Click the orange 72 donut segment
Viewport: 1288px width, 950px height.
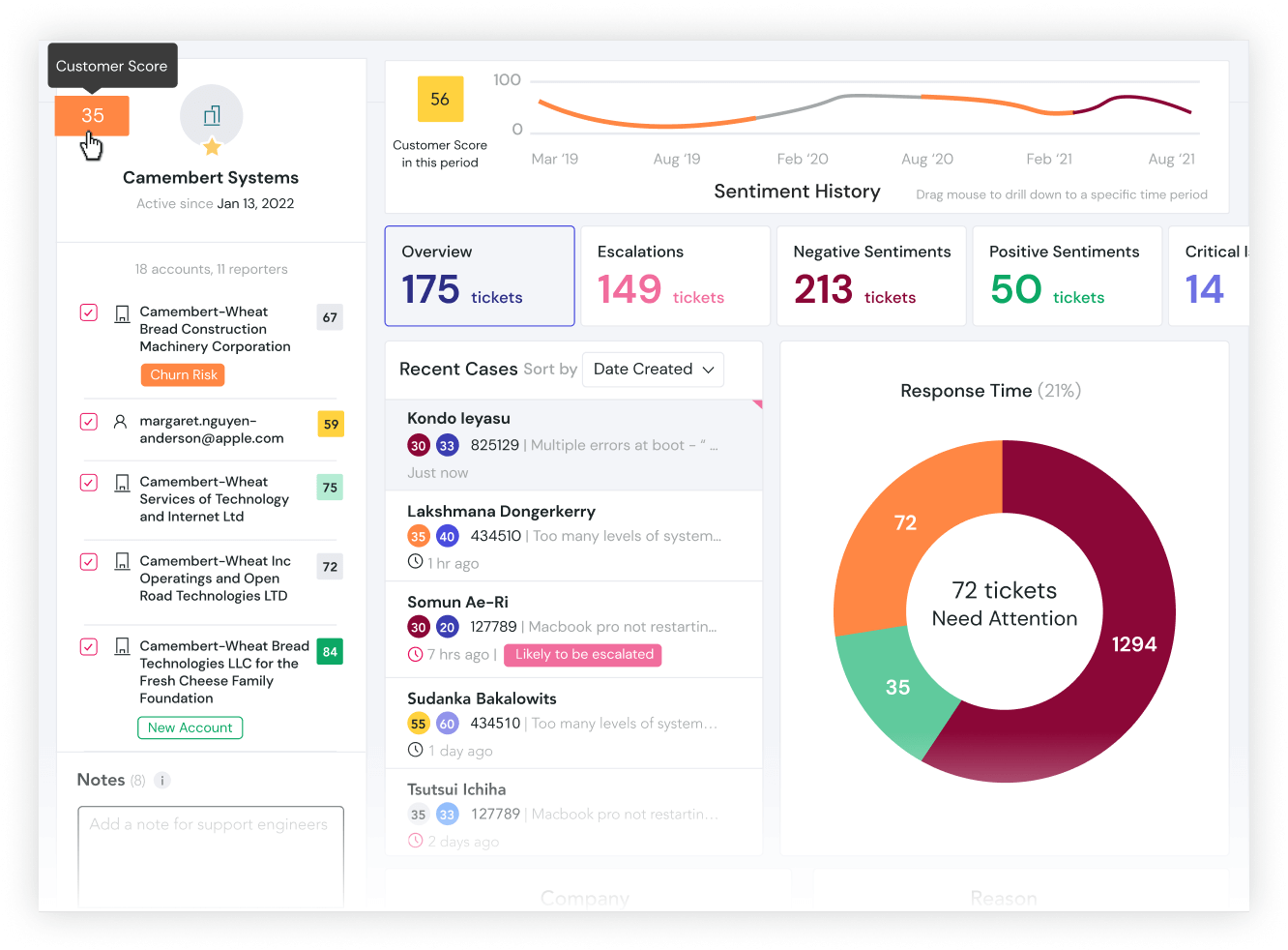(905, 523)
